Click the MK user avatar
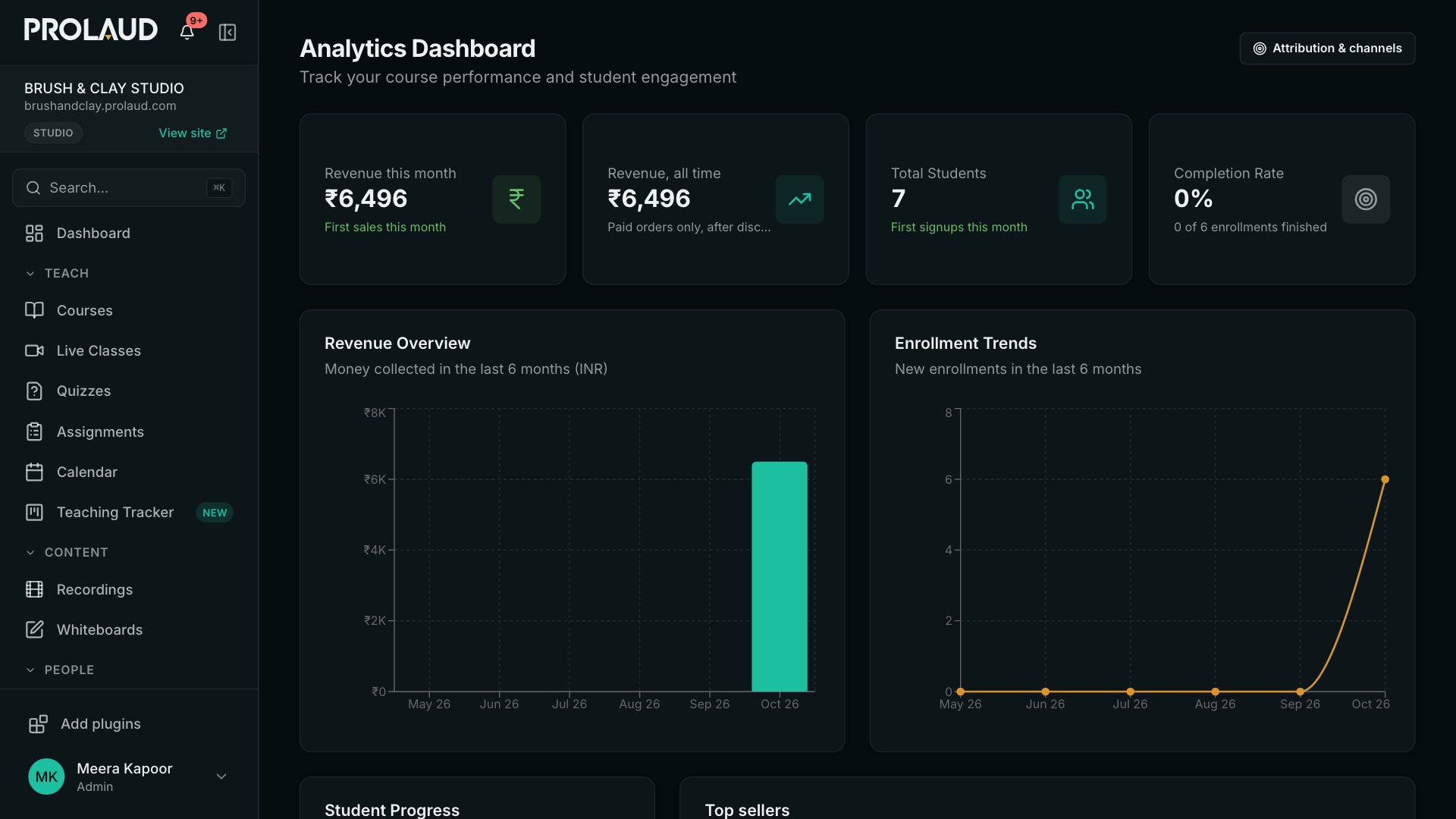Viewport: 1456px width, 819px height. 46,777
